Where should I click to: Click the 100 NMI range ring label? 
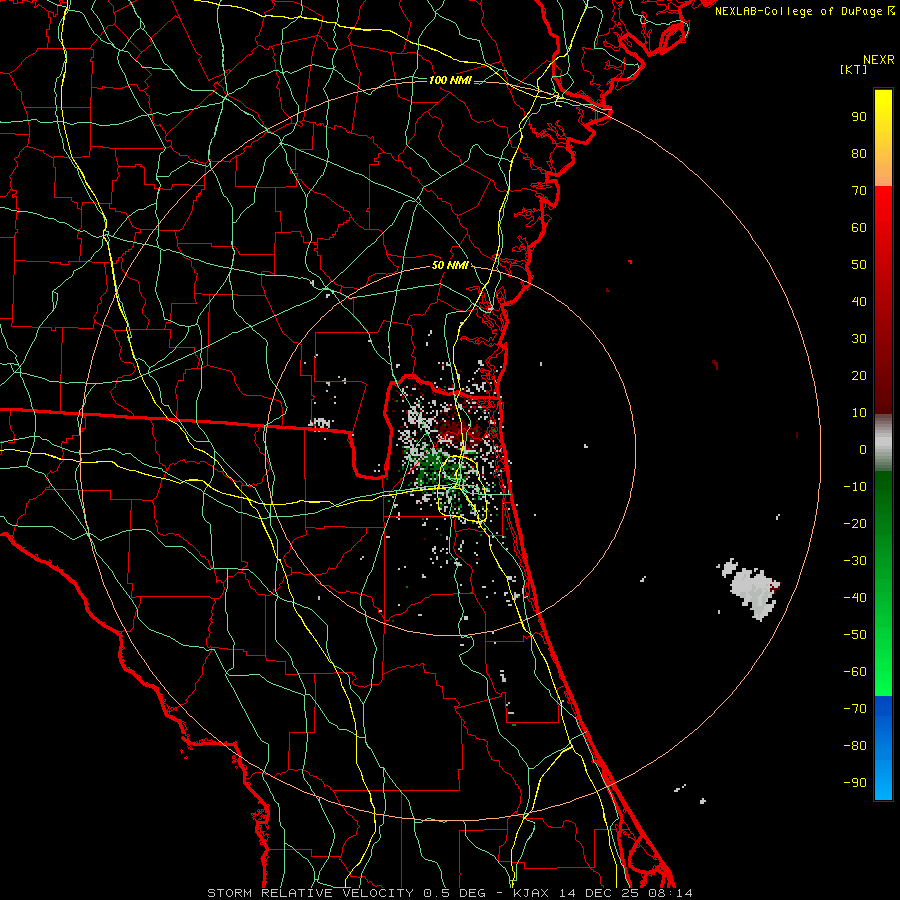tap(450, 80)
